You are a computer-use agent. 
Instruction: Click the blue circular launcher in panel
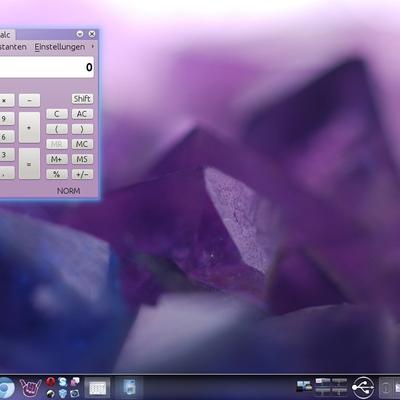pos(6,388)
